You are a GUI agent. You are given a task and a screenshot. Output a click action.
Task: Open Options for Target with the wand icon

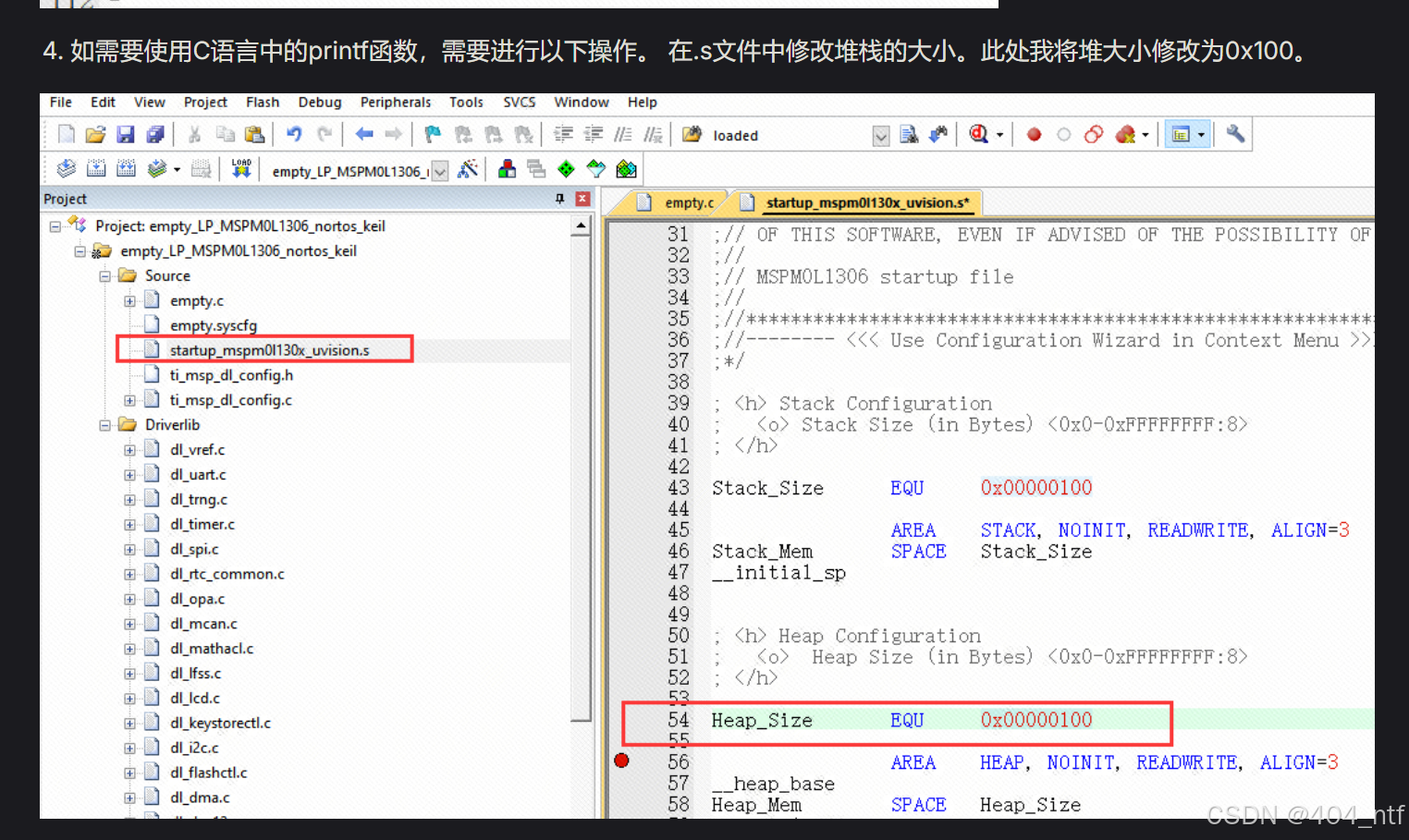[468, 169]
